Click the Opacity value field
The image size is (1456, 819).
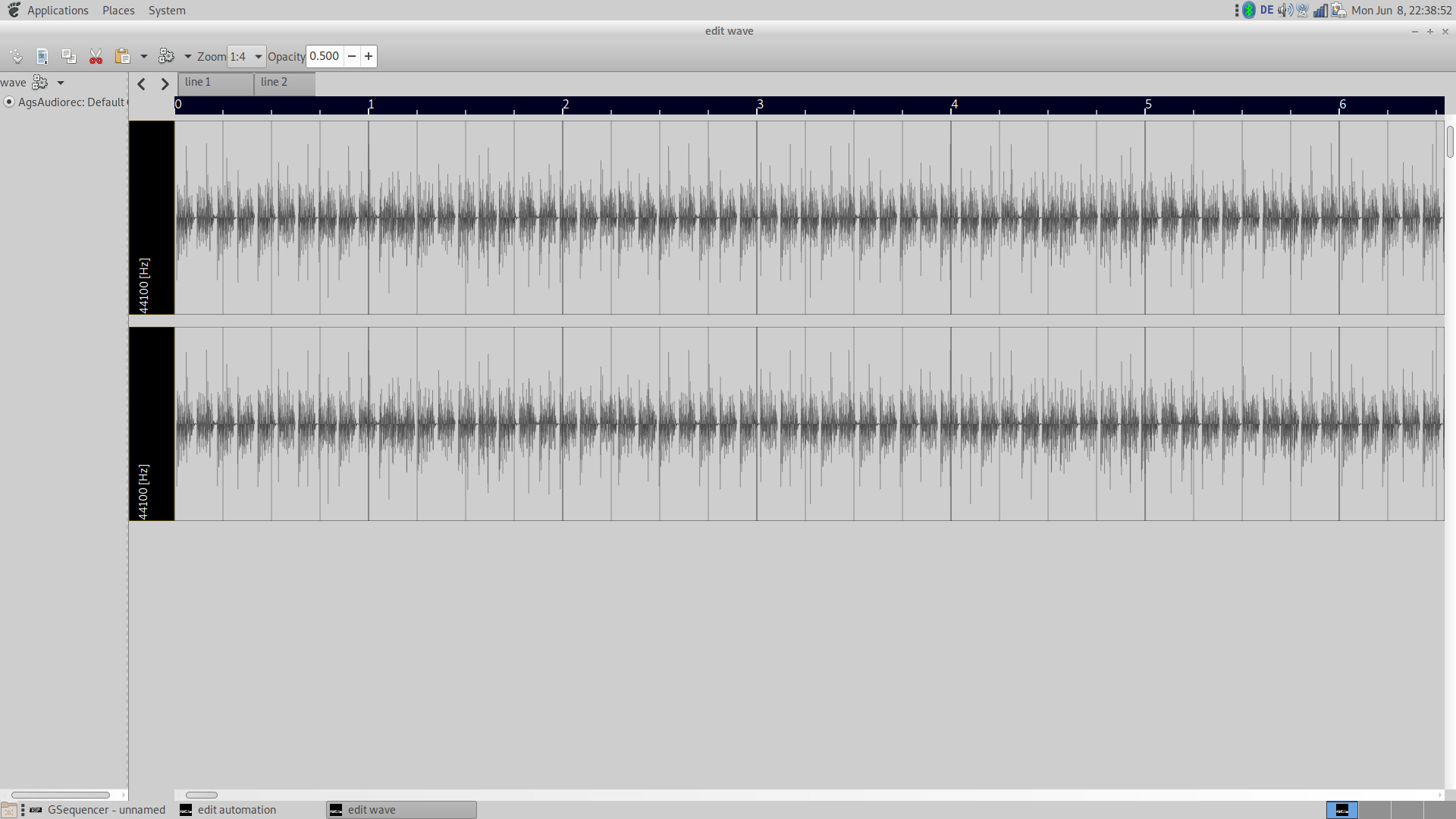click(x=325, y=56)
